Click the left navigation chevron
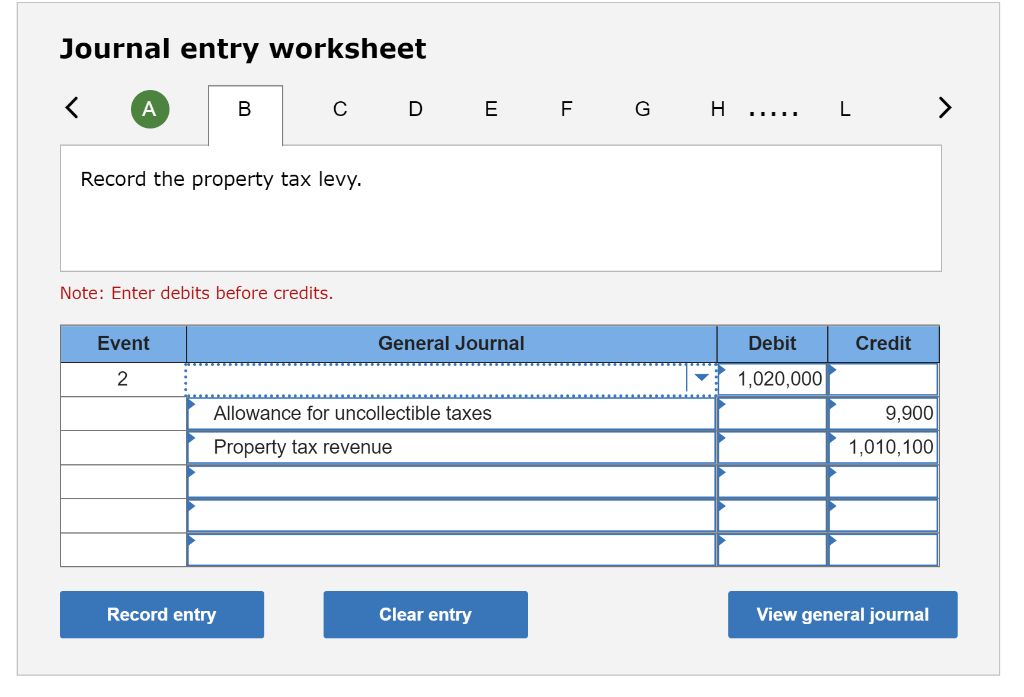The image size is (1024, 697). (x=71, y=108)
